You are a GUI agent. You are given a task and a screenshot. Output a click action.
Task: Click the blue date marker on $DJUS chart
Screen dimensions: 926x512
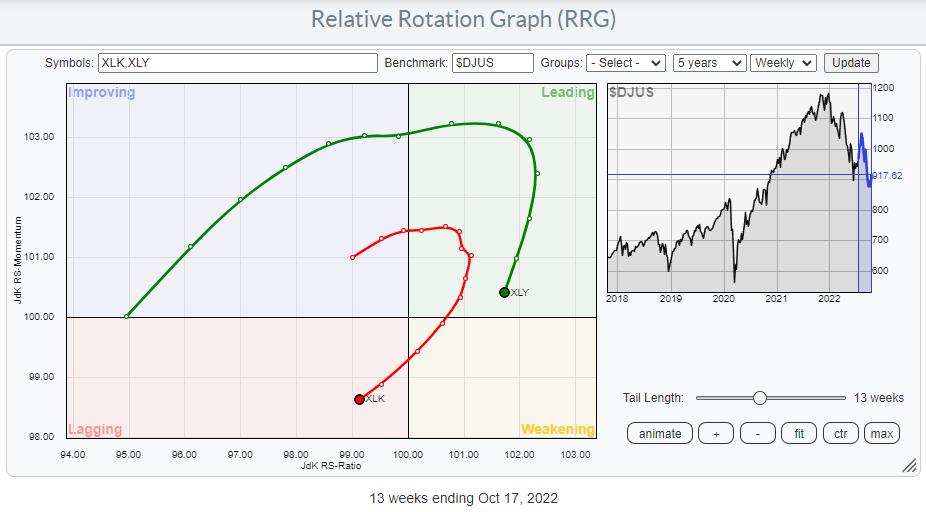click(x=859, y=190)
